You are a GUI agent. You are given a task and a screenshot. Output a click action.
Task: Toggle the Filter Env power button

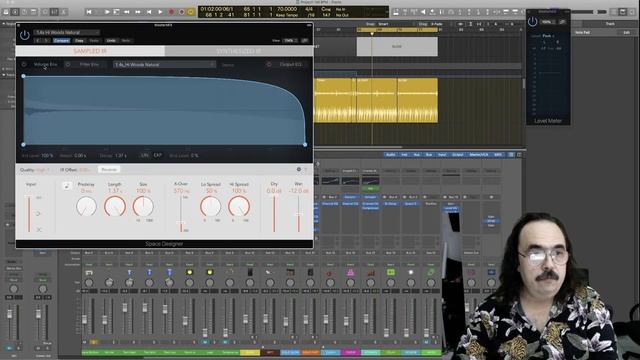tap(68, 64)
